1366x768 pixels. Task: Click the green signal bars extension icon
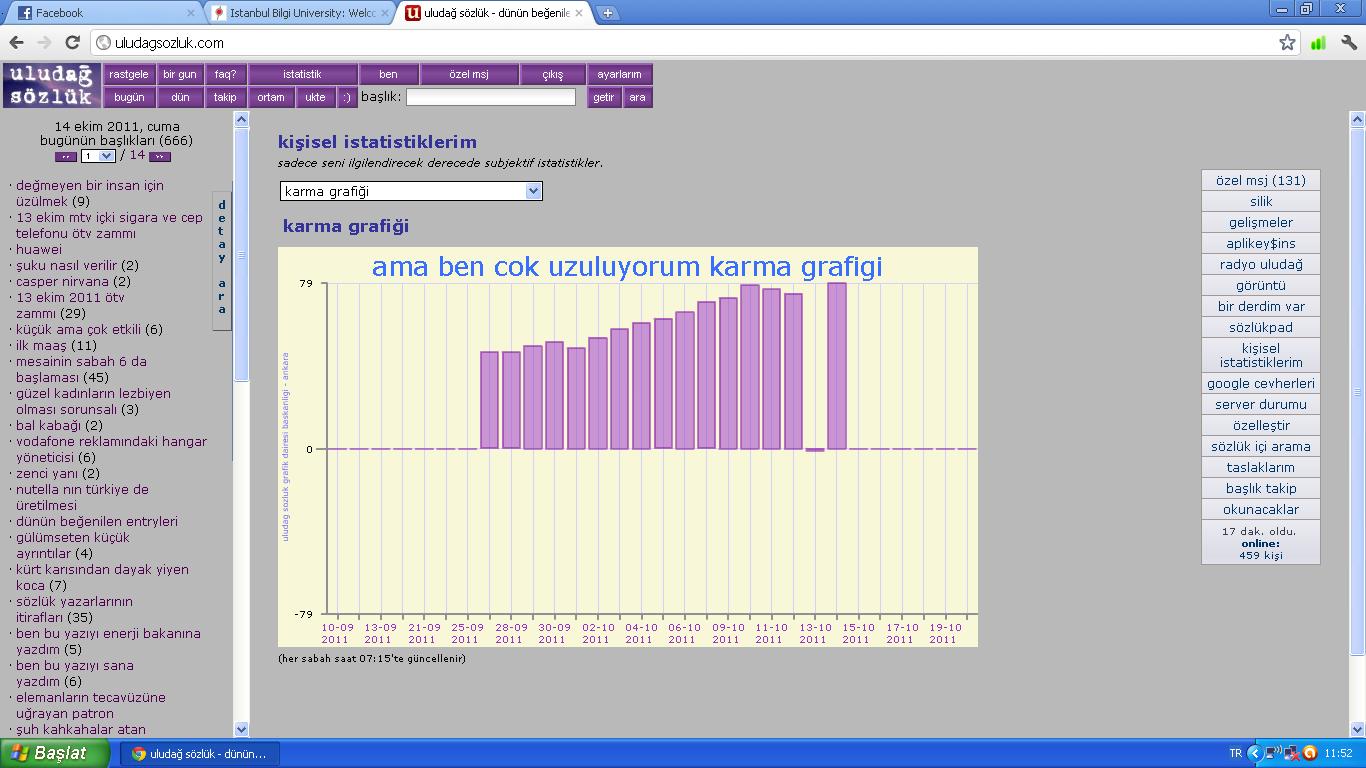pyautogui.click(x=1318, y=42)
